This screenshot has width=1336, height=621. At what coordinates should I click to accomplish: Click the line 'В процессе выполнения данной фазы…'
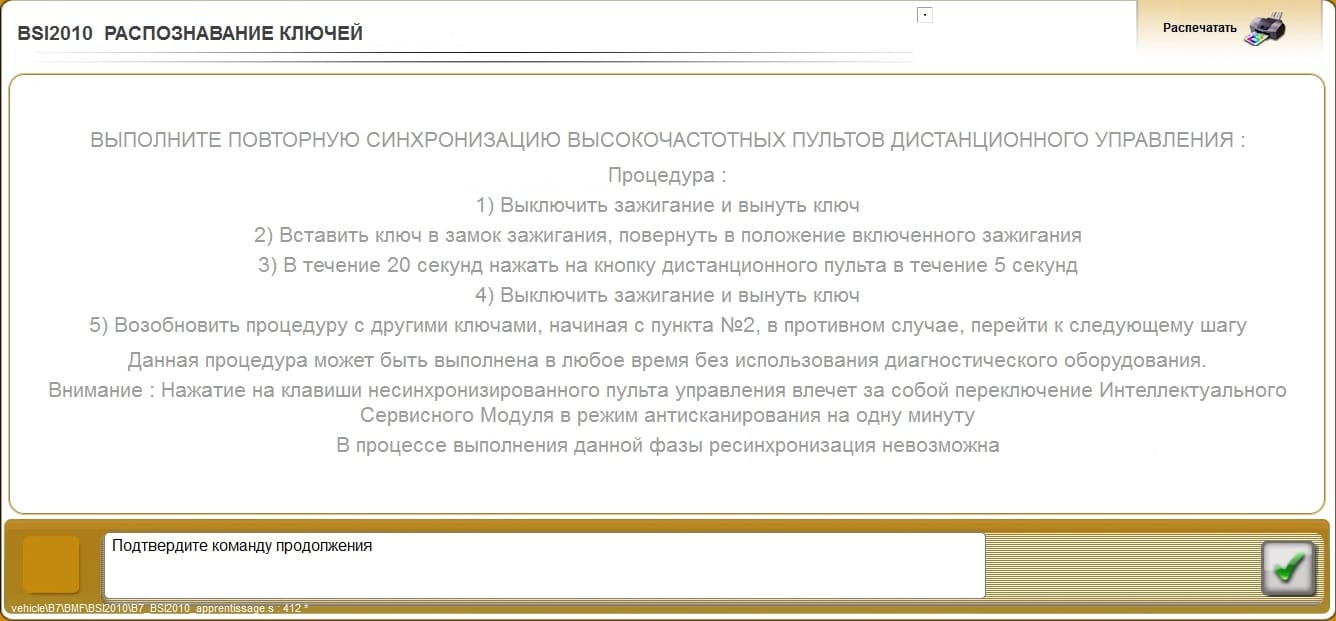coord(668,446)
